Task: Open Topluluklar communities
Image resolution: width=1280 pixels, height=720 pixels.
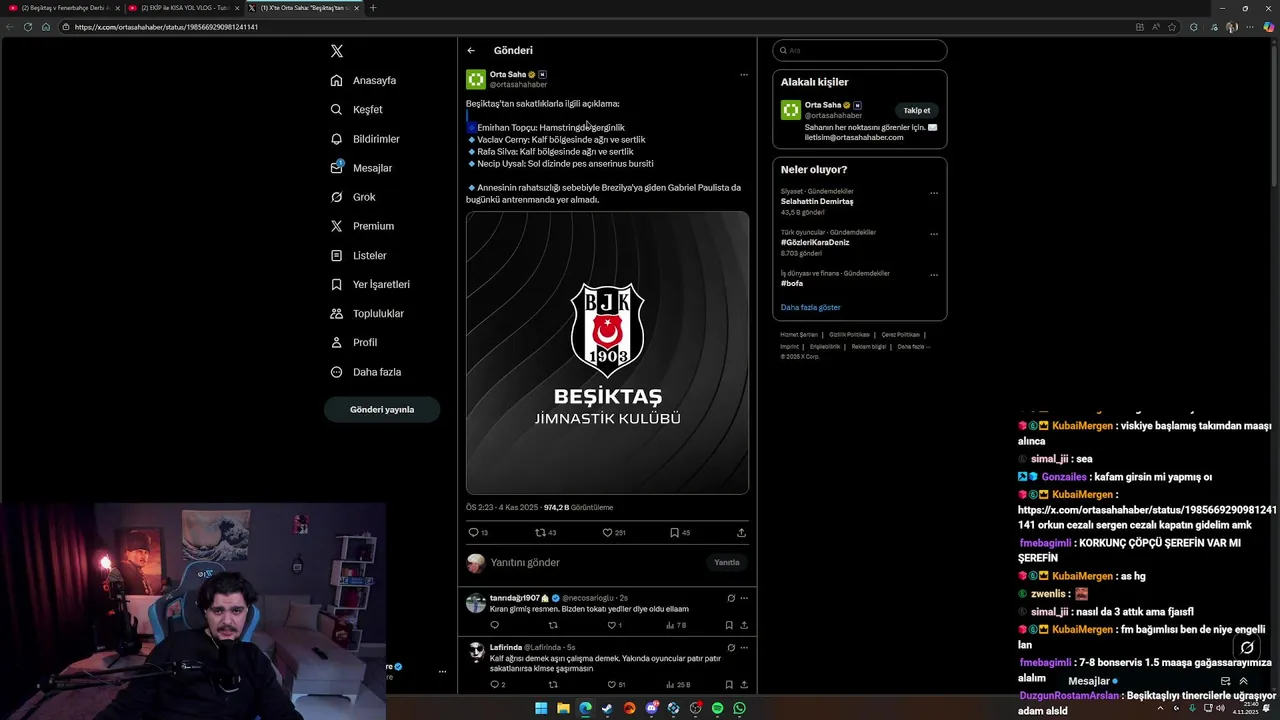Action: (367, 313)
